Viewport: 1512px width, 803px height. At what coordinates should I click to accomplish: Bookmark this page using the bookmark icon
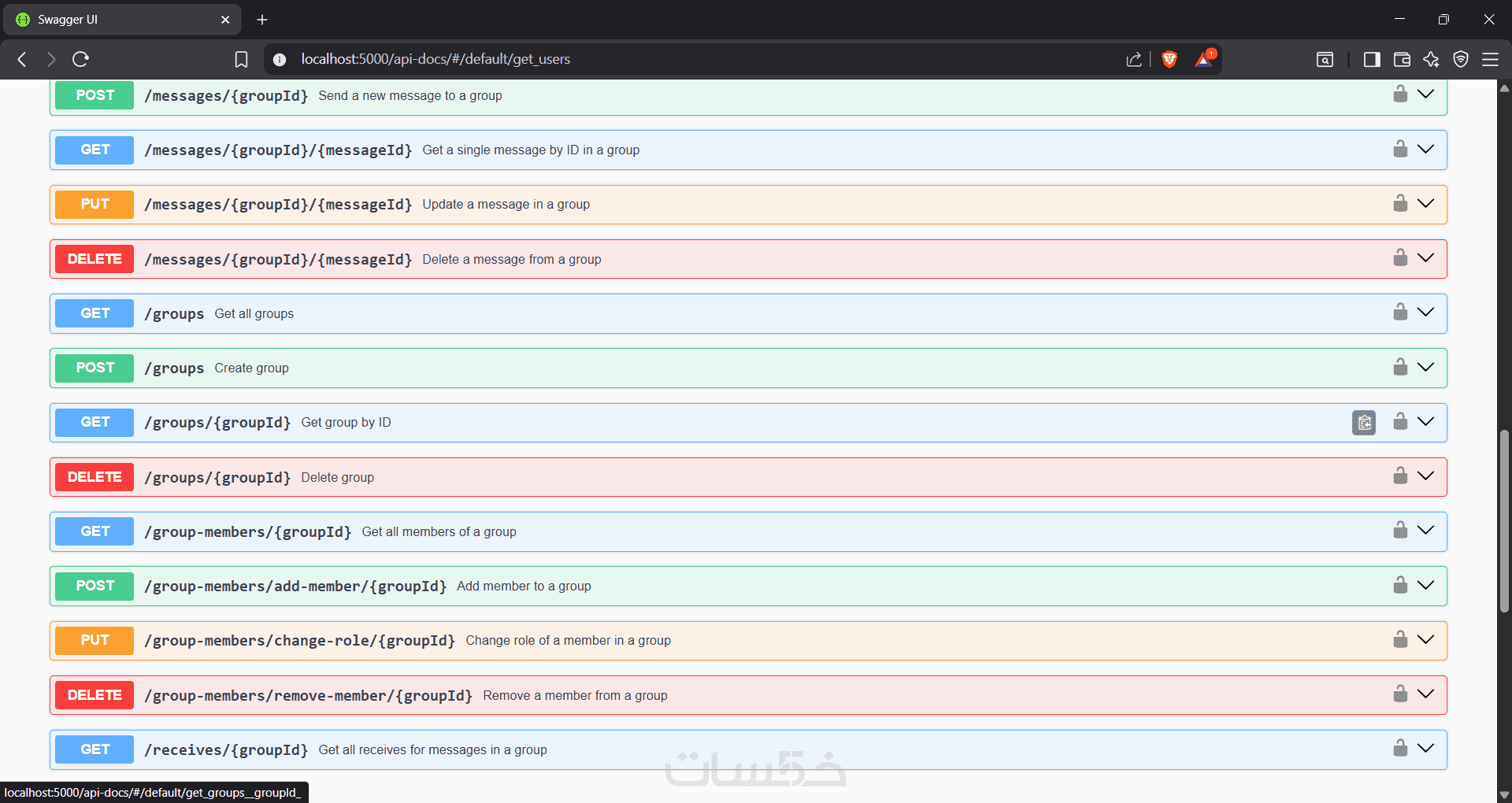point(241,59)
